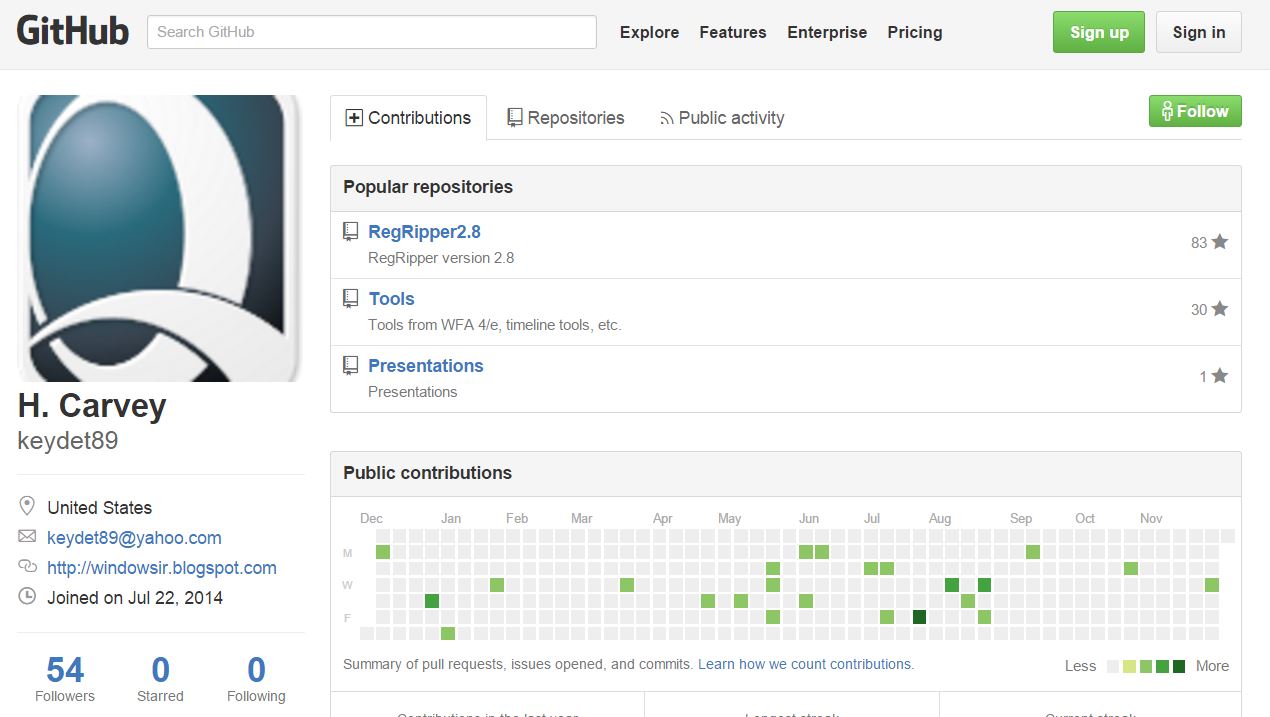Click Learn how we count contributions
The height and width of the screenshot is (717, 1270).
tap(805, 664)
